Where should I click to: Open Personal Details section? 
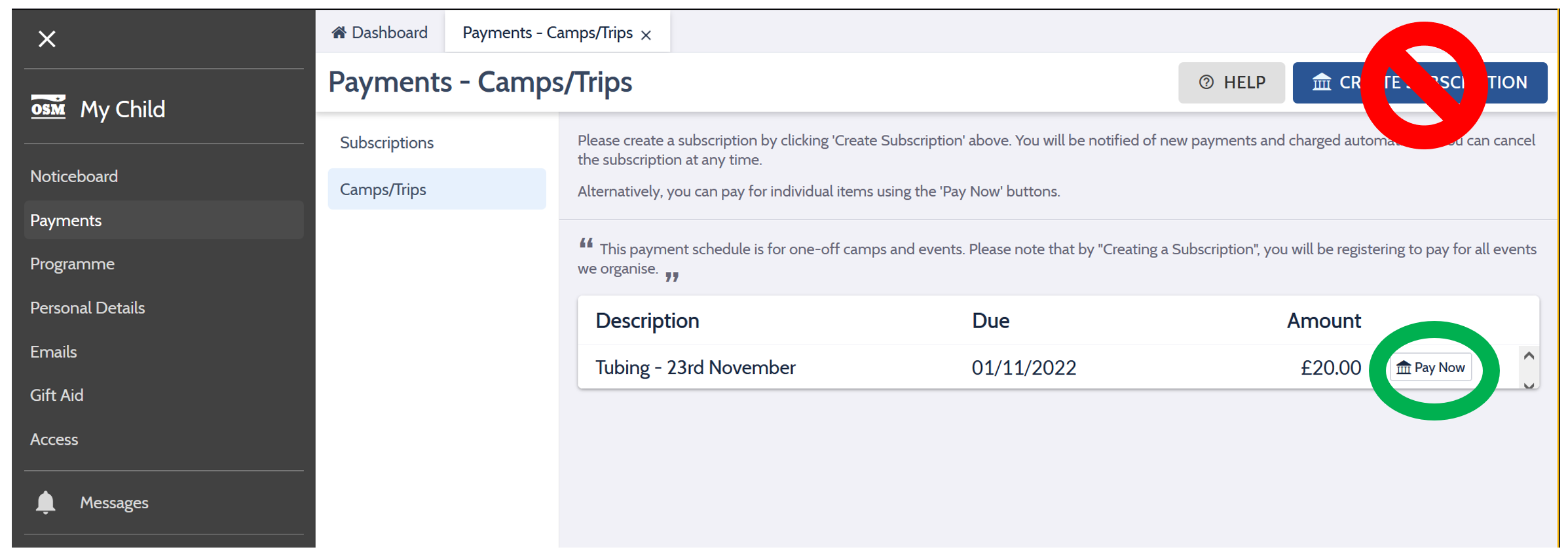click(x=87, y=308)
